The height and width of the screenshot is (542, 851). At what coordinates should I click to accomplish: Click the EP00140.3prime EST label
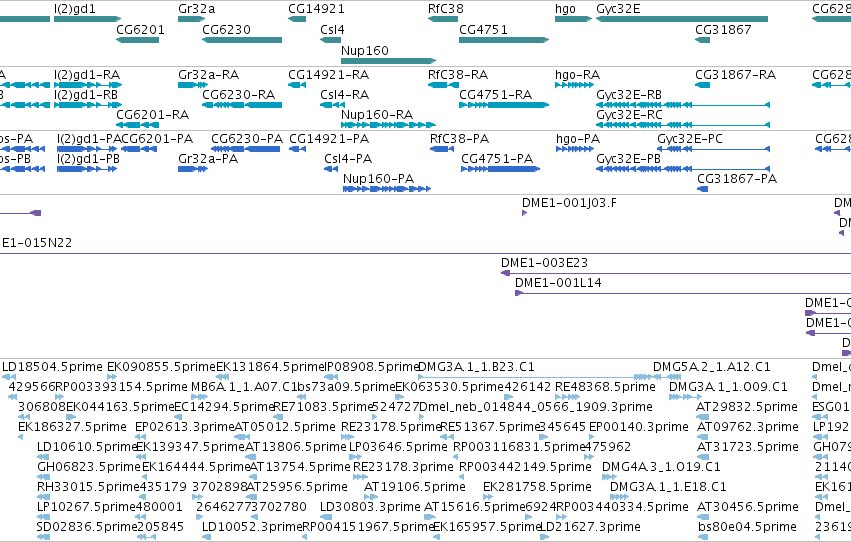[639, 427]
